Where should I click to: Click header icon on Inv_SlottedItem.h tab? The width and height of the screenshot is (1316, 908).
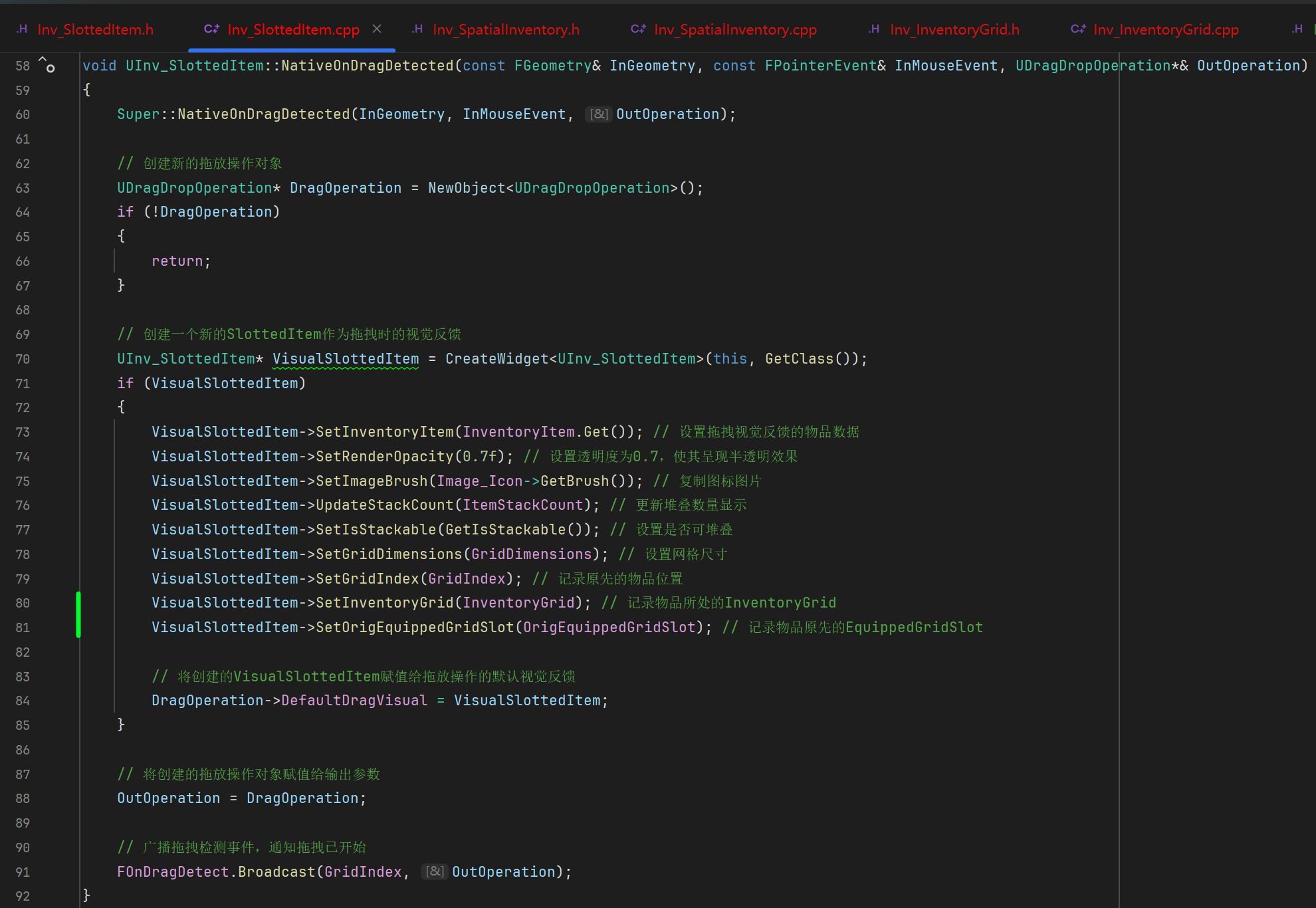[x=22, y=29]
